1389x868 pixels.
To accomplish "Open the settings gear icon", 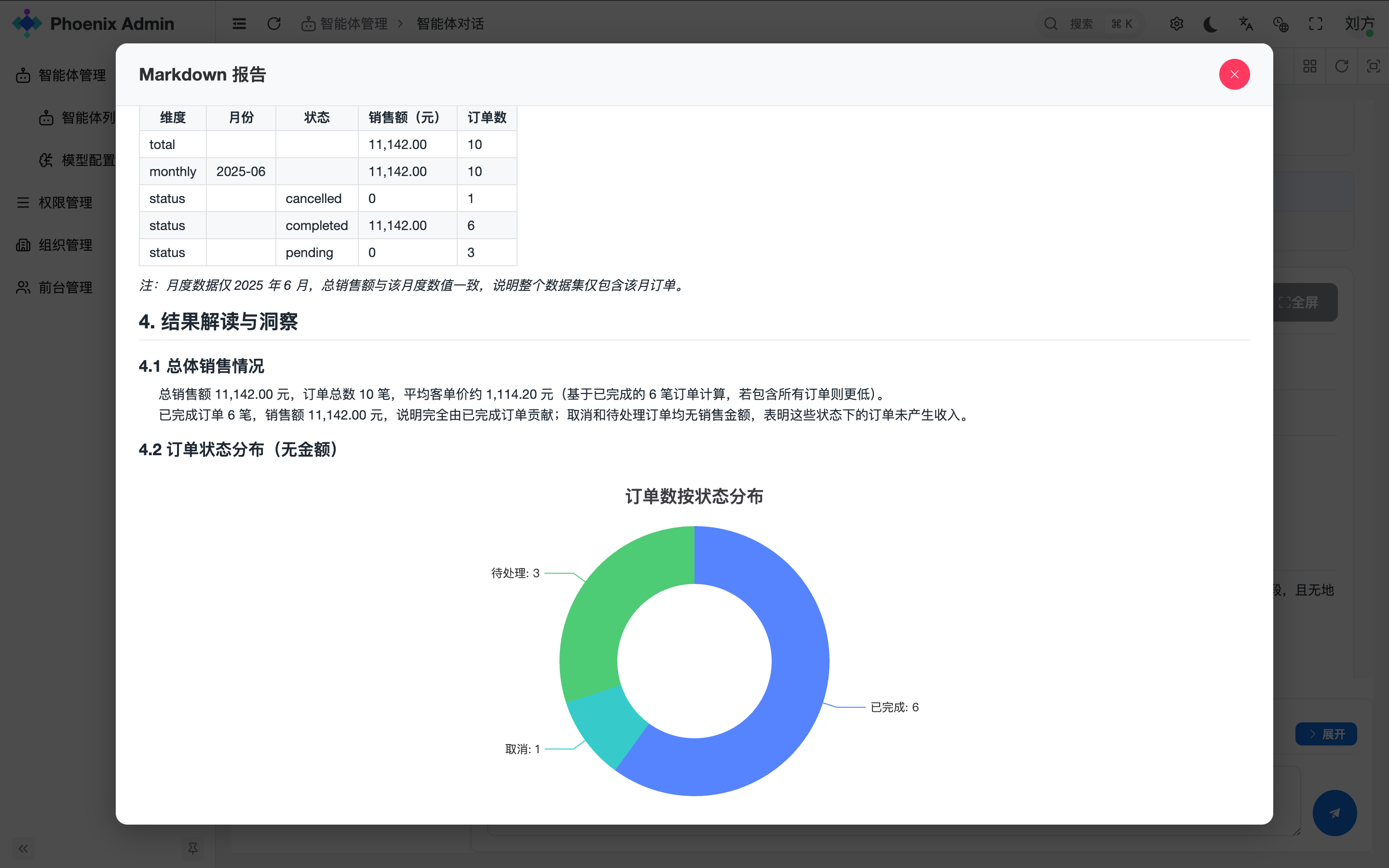I will (x=1177, y=24).
